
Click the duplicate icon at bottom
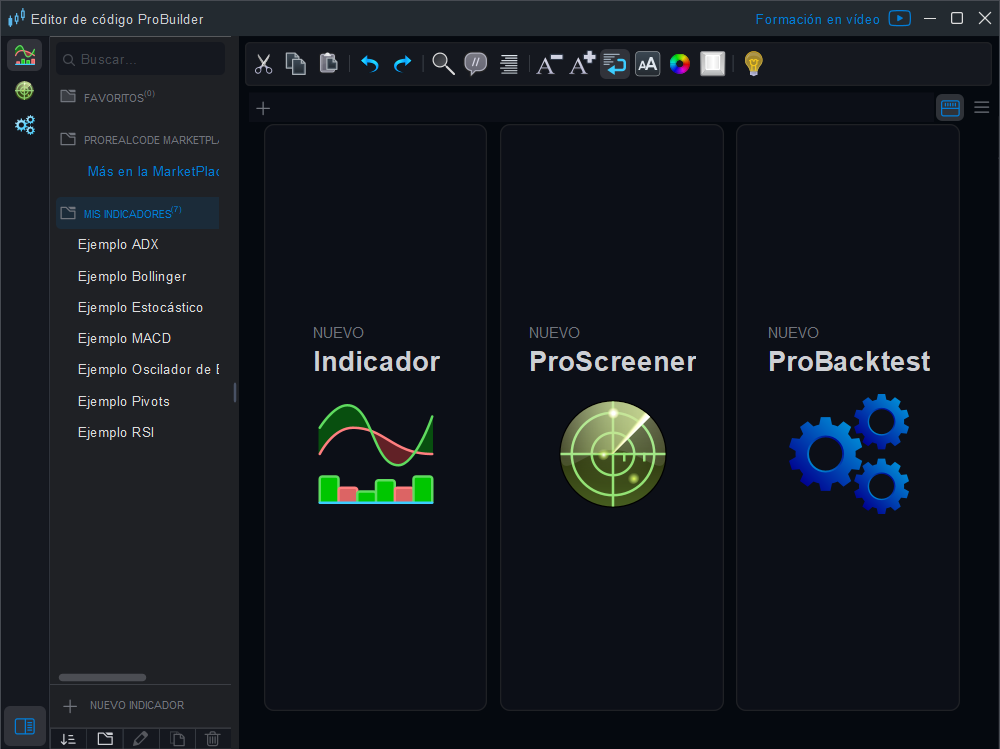tap(177, 739)
